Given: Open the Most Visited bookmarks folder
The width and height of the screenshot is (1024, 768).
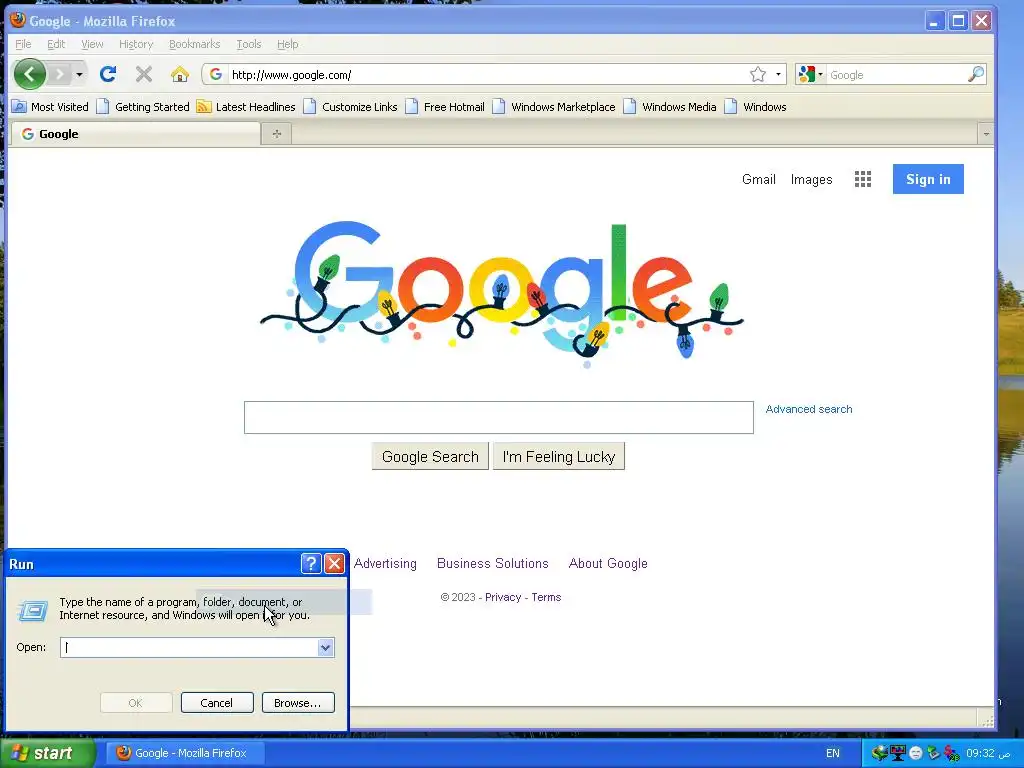Looking at the screenshot, I should [50, 106].
